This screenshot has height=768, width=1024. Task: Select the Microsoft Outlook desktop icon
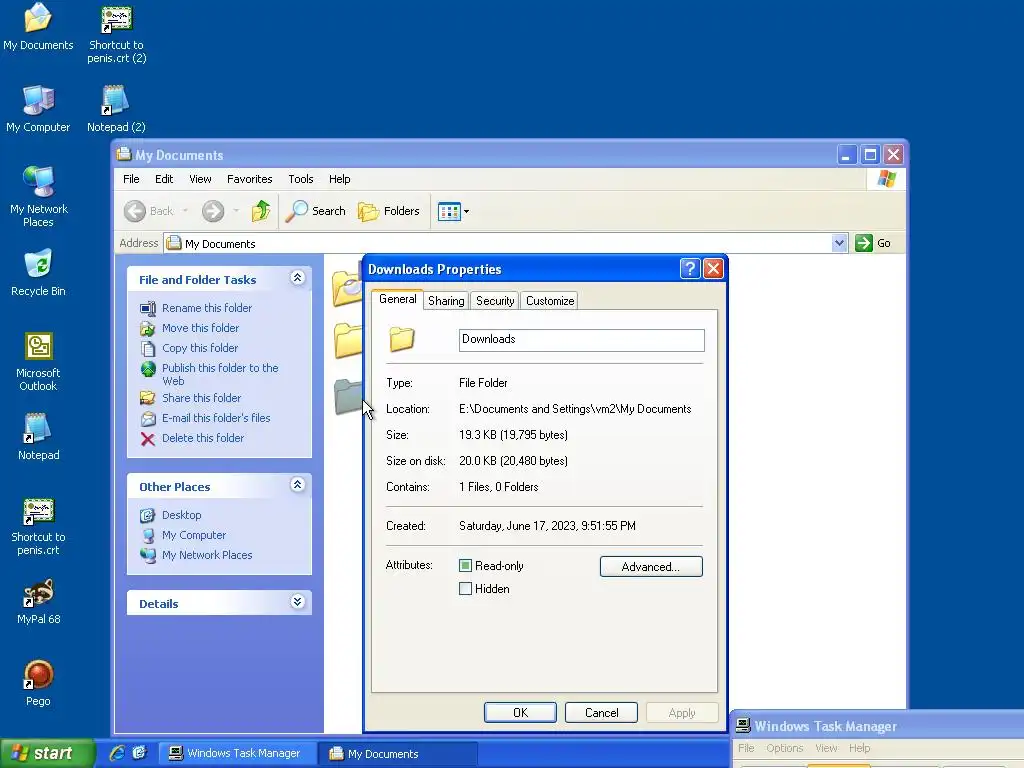pos(38,361)
